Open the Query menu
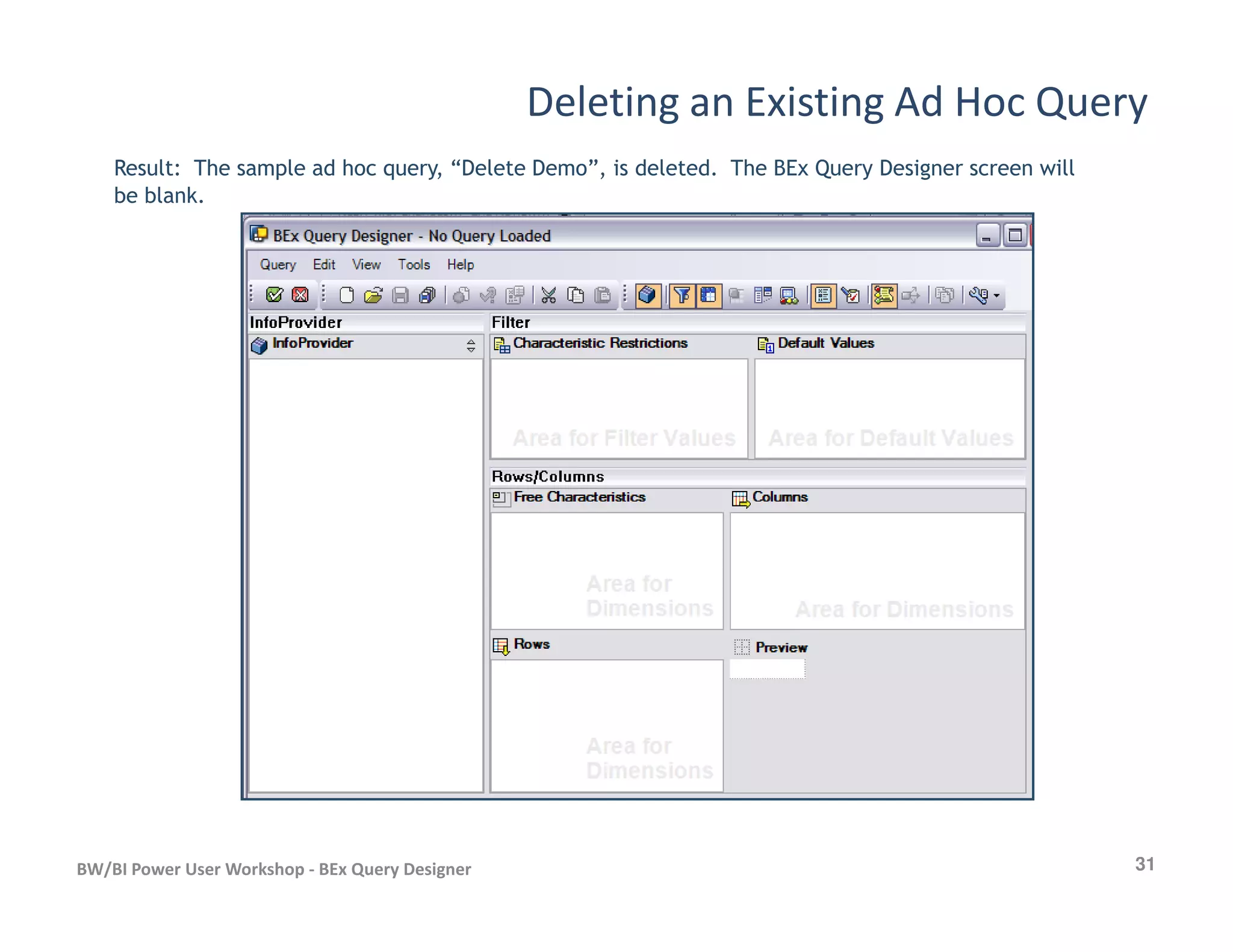Image resolution: width=1233 pixels, height=952 pixels. point(278,265)
